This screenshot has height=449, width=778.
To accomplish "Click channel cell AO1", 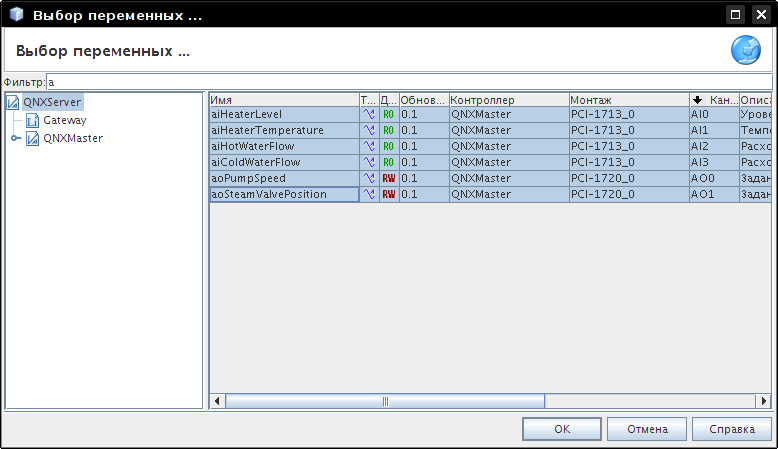I will [714, 193].
